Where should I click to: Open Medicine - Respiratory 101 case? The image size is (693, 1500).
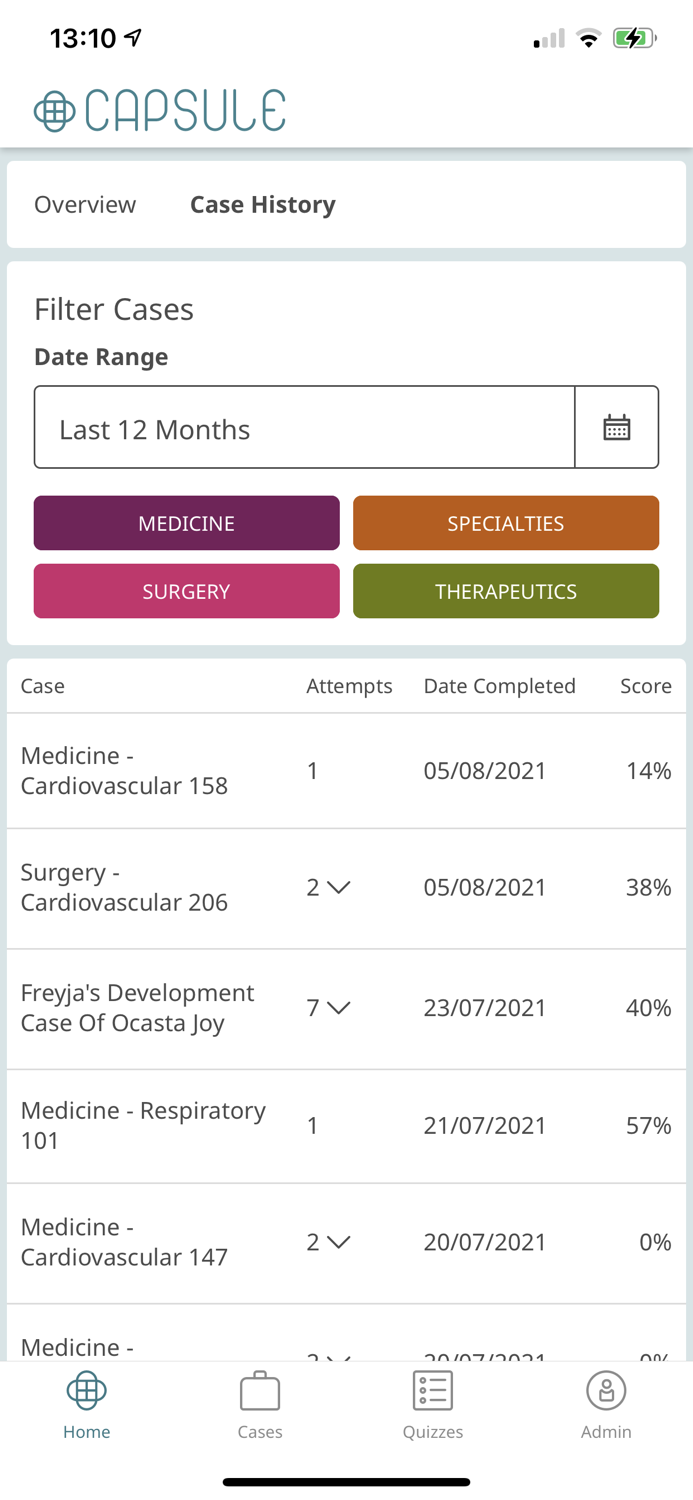143,1125
